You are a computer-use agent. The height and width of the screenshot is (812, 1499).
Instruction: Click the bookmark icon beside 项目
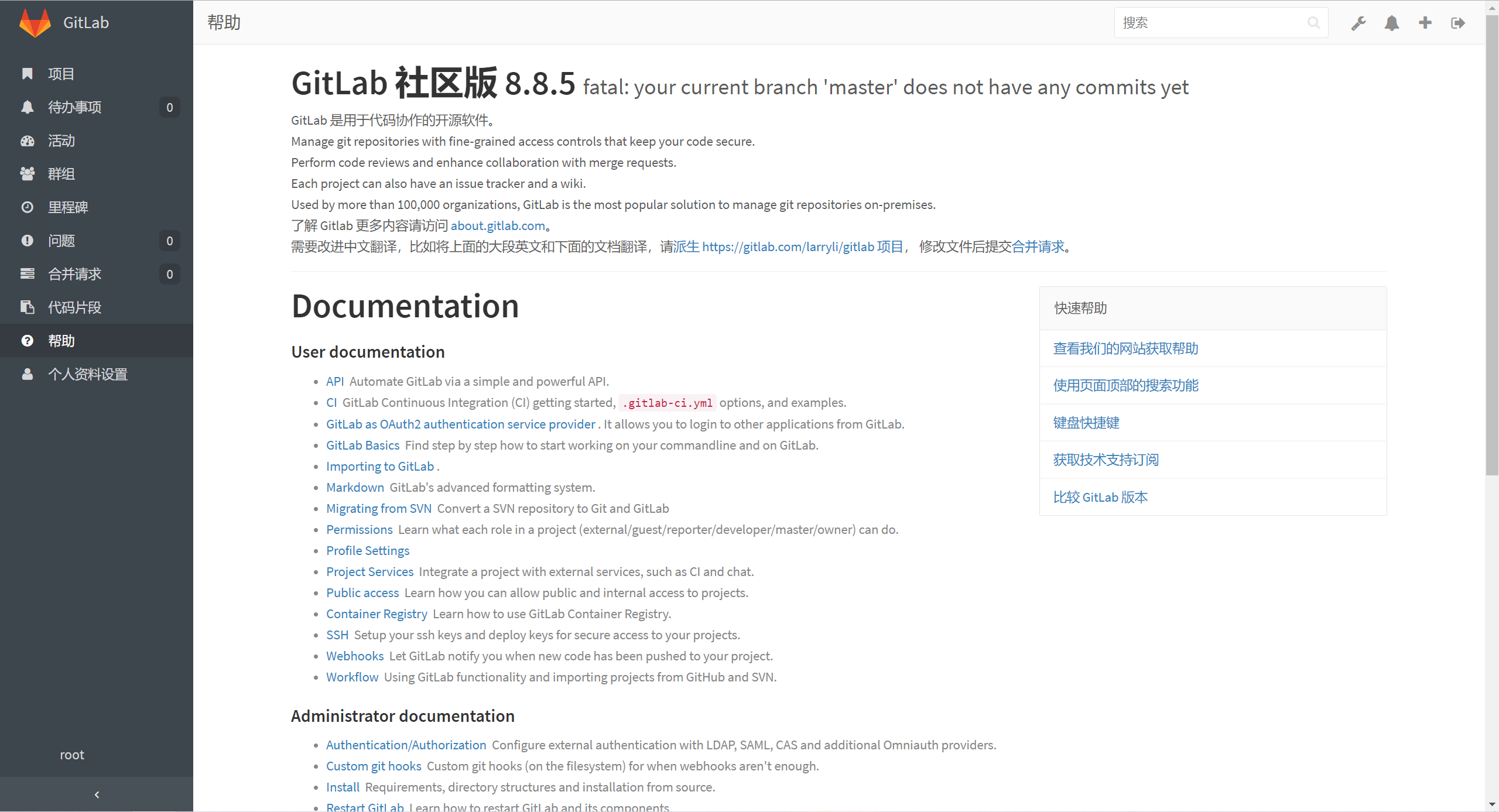(27, 74)
